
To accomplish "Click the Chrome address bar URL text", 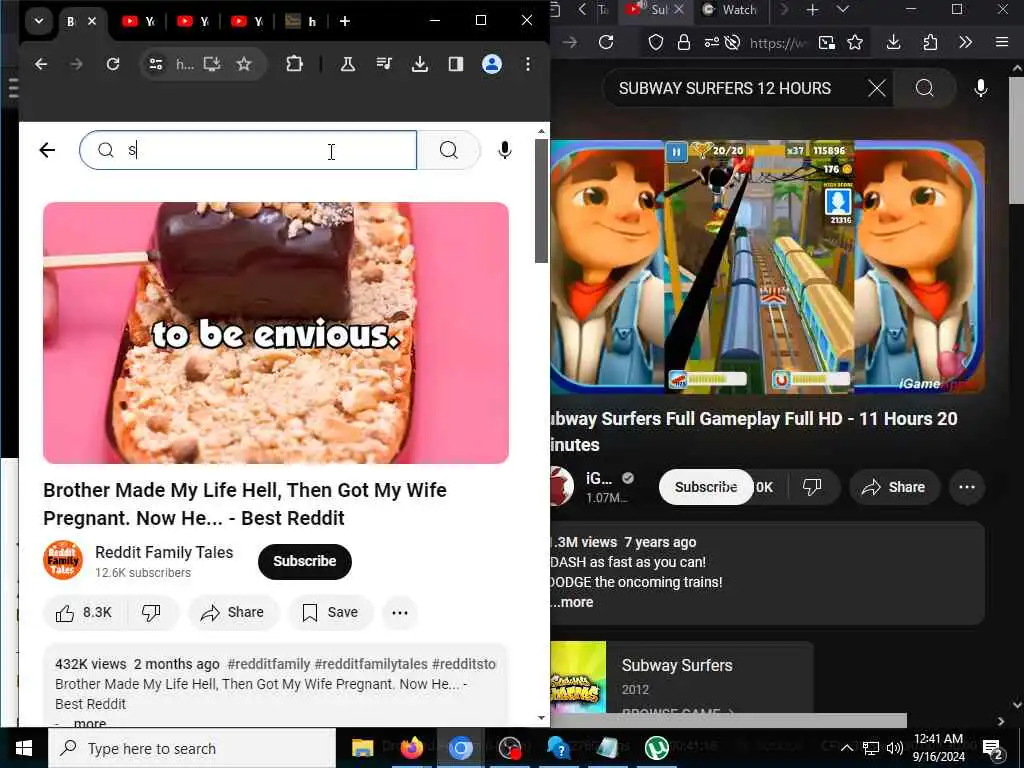I will (x=185, y=64).
